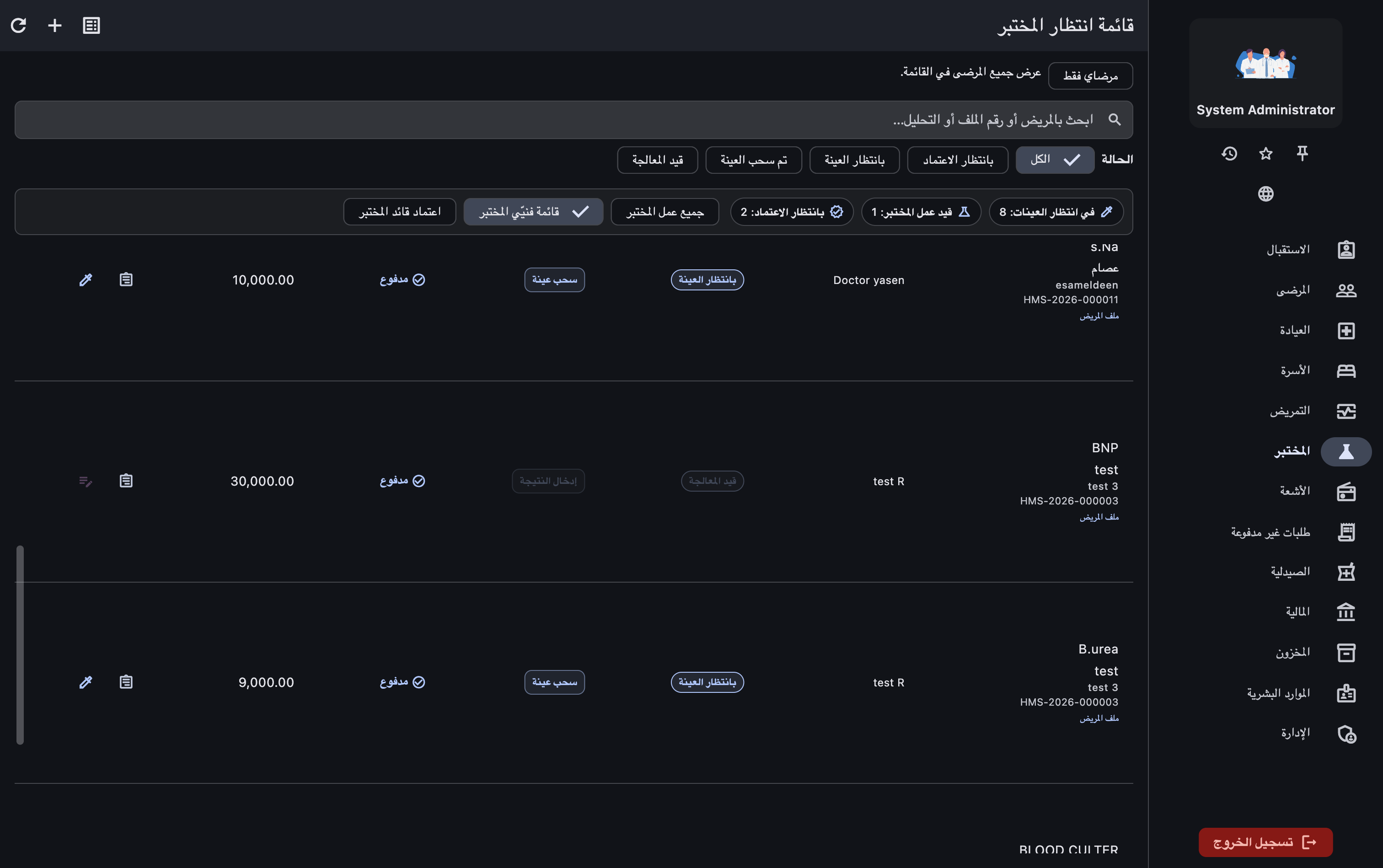Click the sample dropper icon in B.urea row

coord(86,682)
